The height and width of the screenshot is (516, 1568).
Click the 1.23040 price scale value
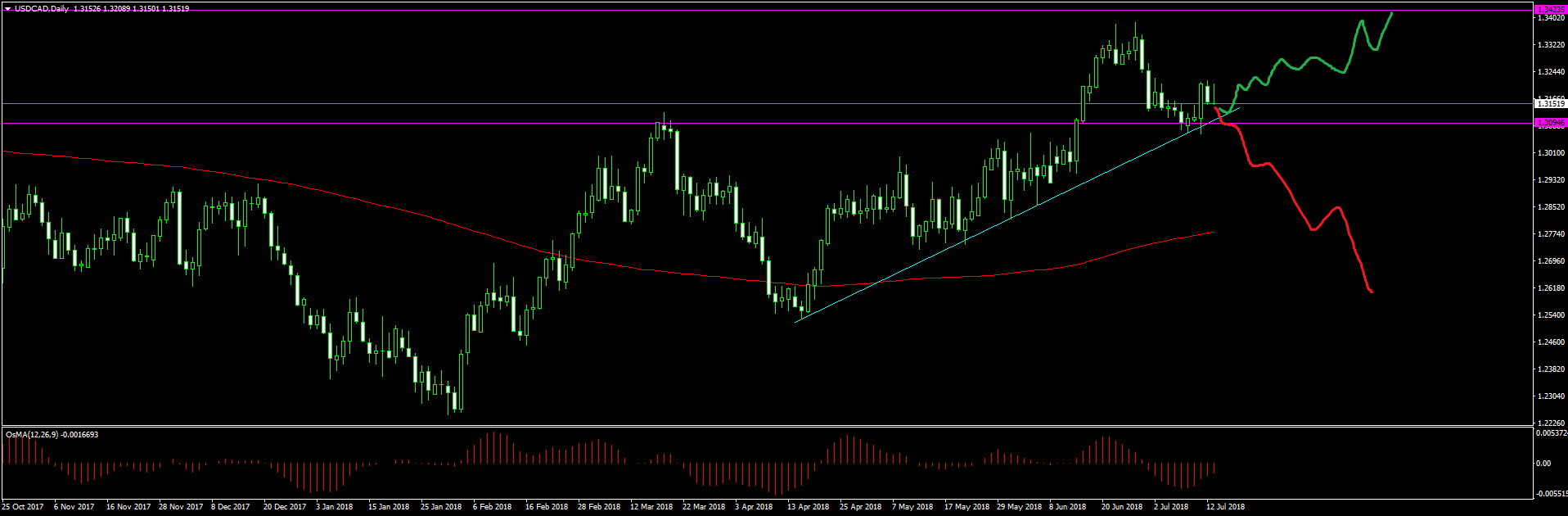click(x=1551, y=396)
